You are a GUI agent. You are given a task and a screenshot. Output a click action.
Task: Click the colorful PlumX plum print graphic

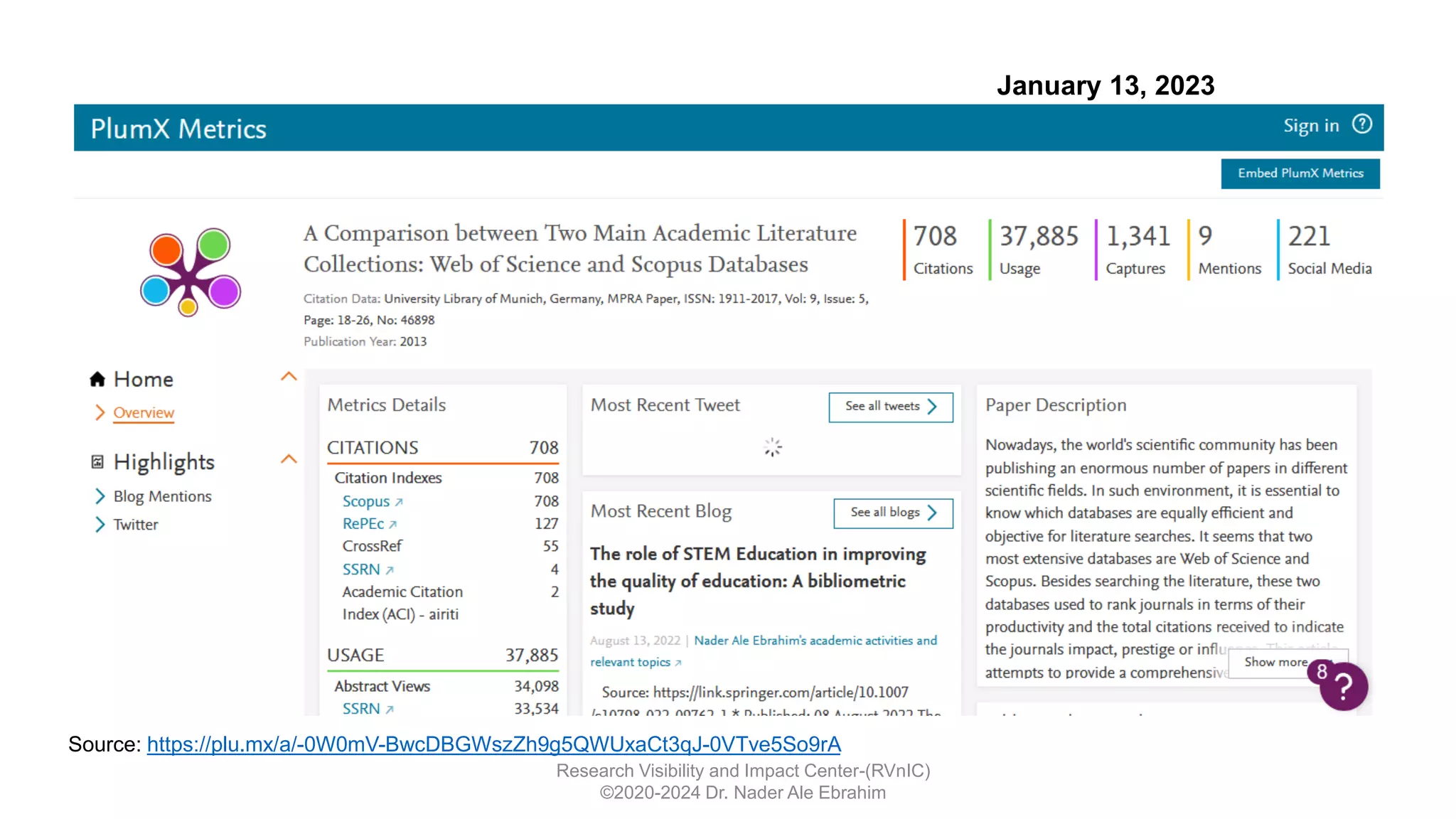click(x=191, y=272)
